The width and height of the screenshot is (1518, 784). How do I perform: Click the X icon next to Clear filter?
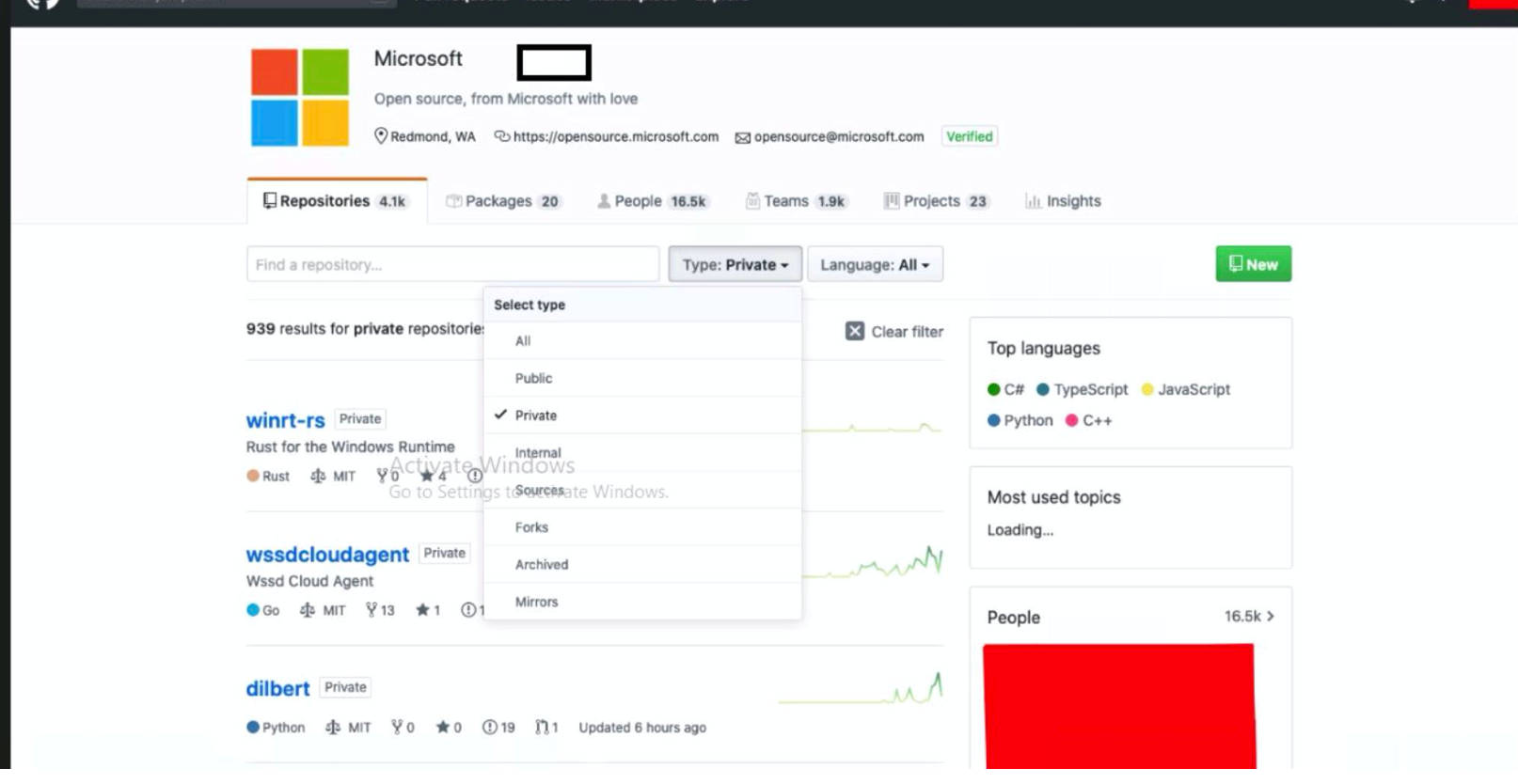click(x=855, y=331)
